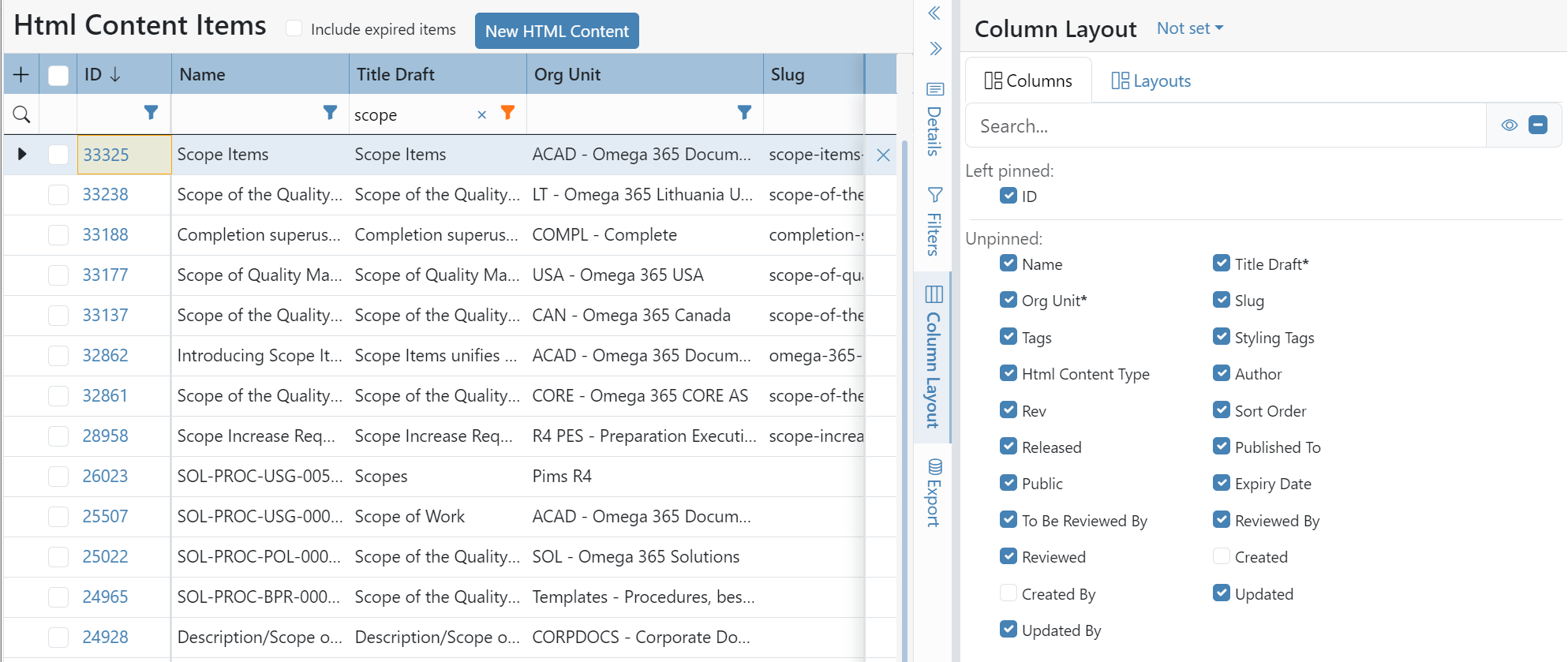The width and height of the screenshot is (1568, 662).
Task: Click the search magnifier icon in filter row
Action: 21,114
